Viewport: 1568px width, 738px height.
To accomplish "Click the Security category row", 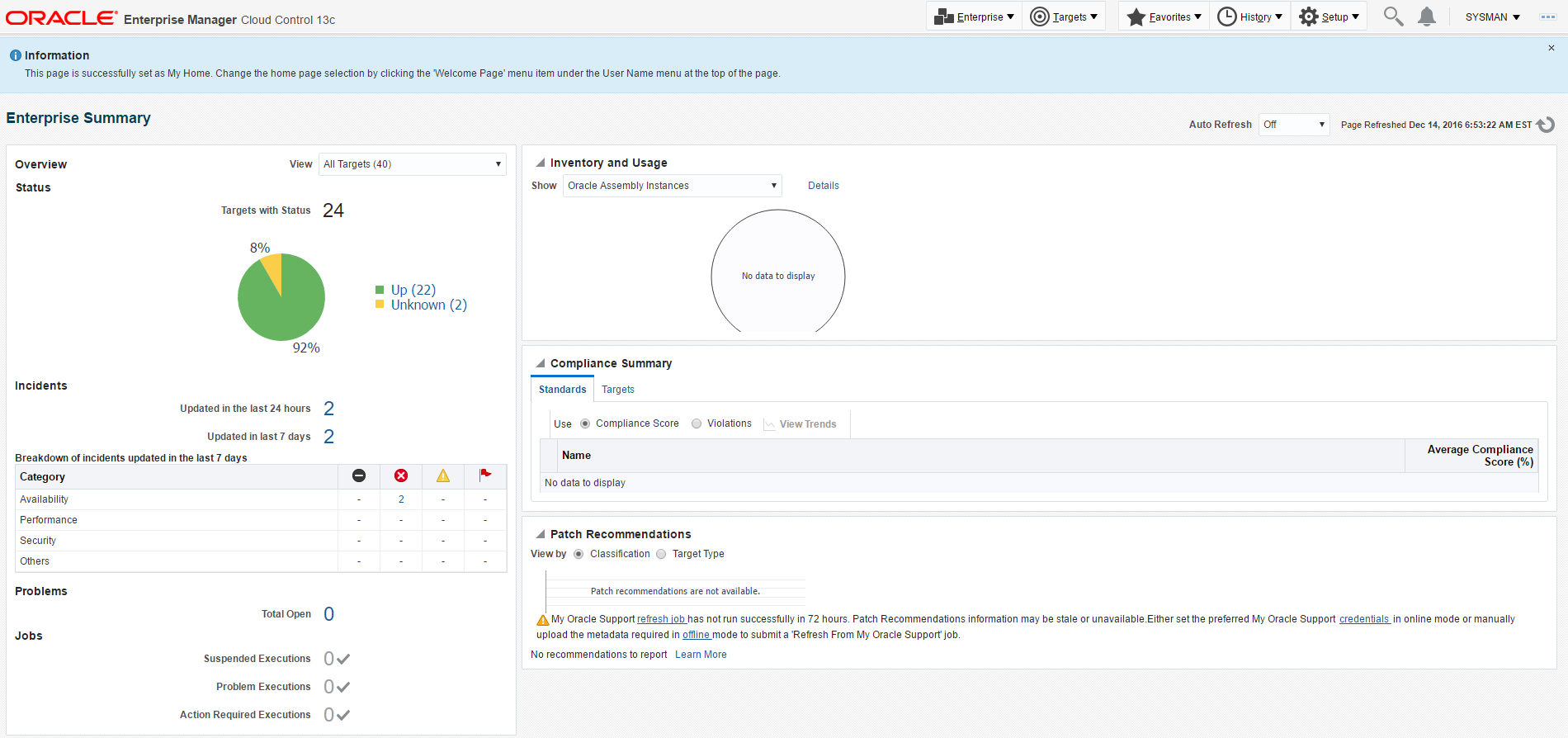I will pyautogui.click(x=262, y=541).
